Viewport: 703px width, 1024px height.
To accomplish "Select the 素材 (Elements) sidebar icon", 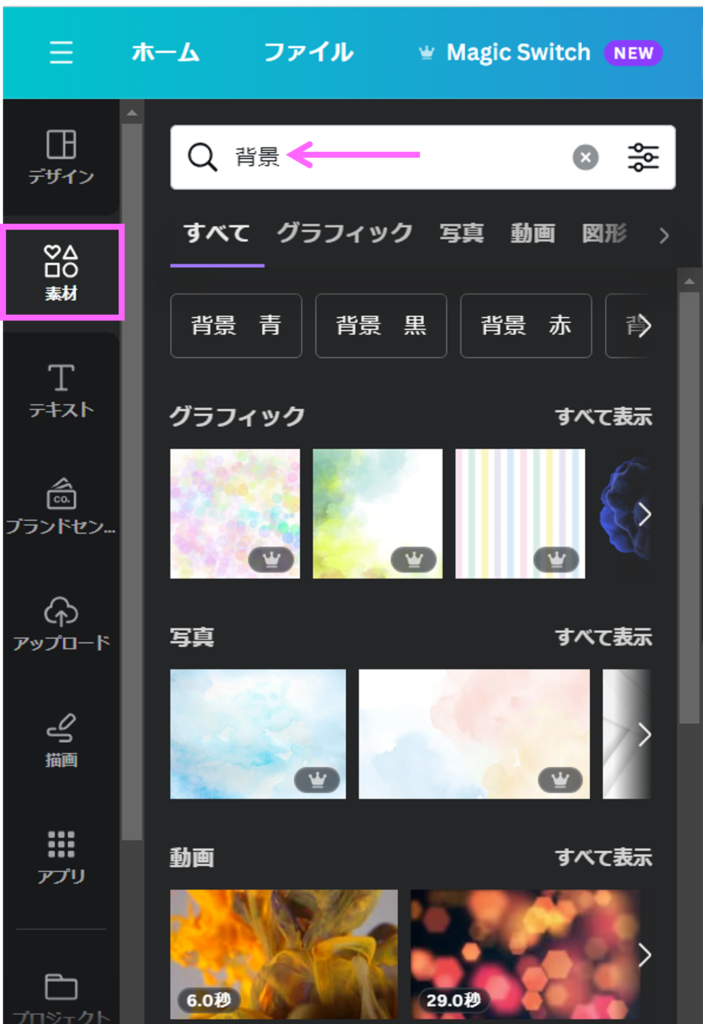I will point(62,274).
